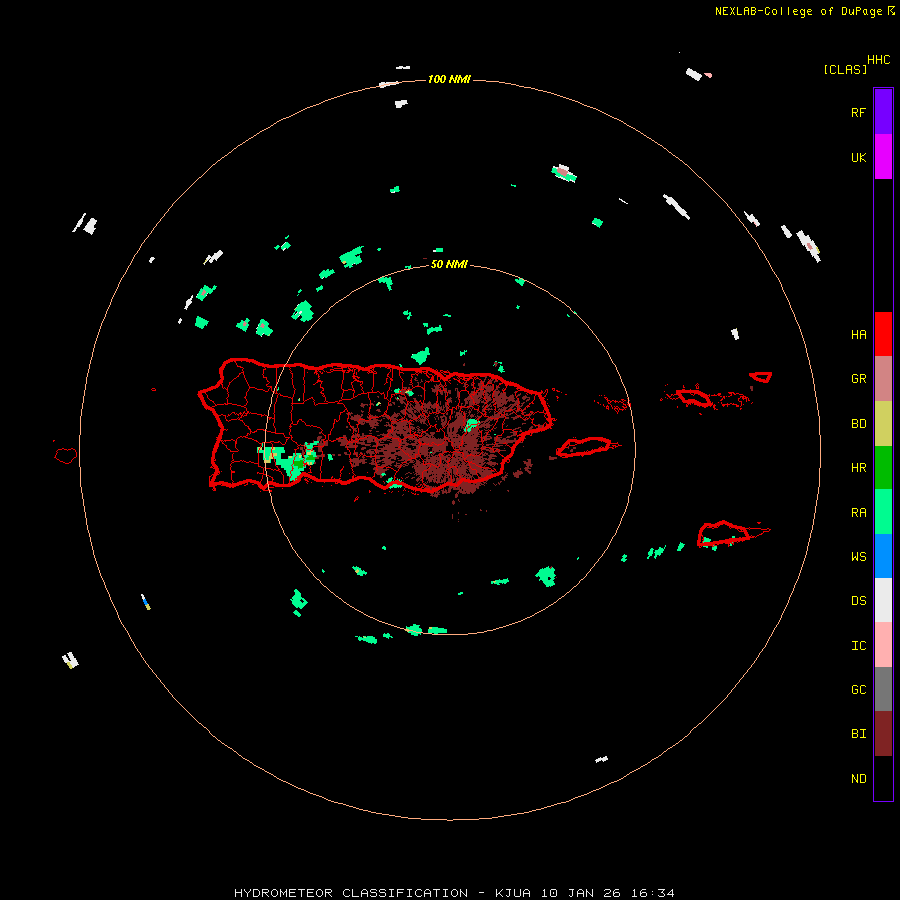Click the RA legend label
The width and height of the screenshot is (900, 900).
pyautogui.click(x=858, y=513)
